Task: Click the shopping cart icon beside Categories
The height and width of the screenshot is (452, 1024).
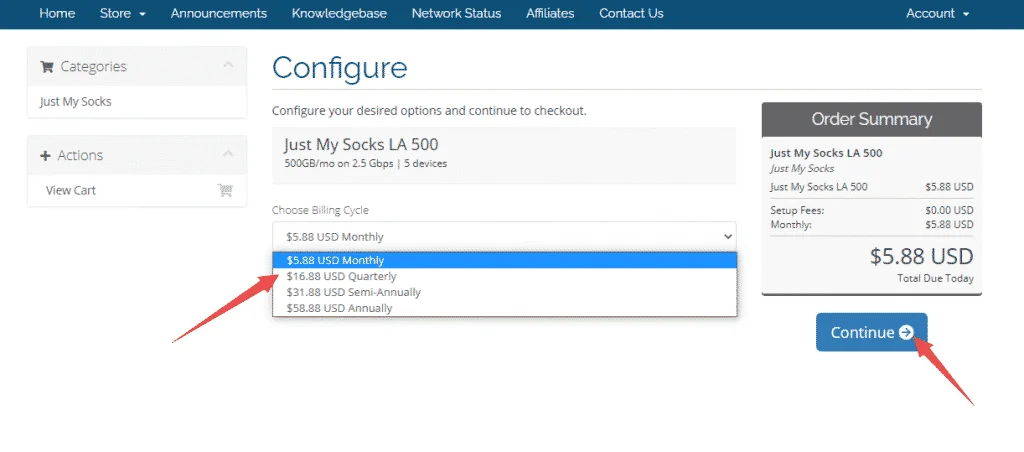Action: point(46,67)
